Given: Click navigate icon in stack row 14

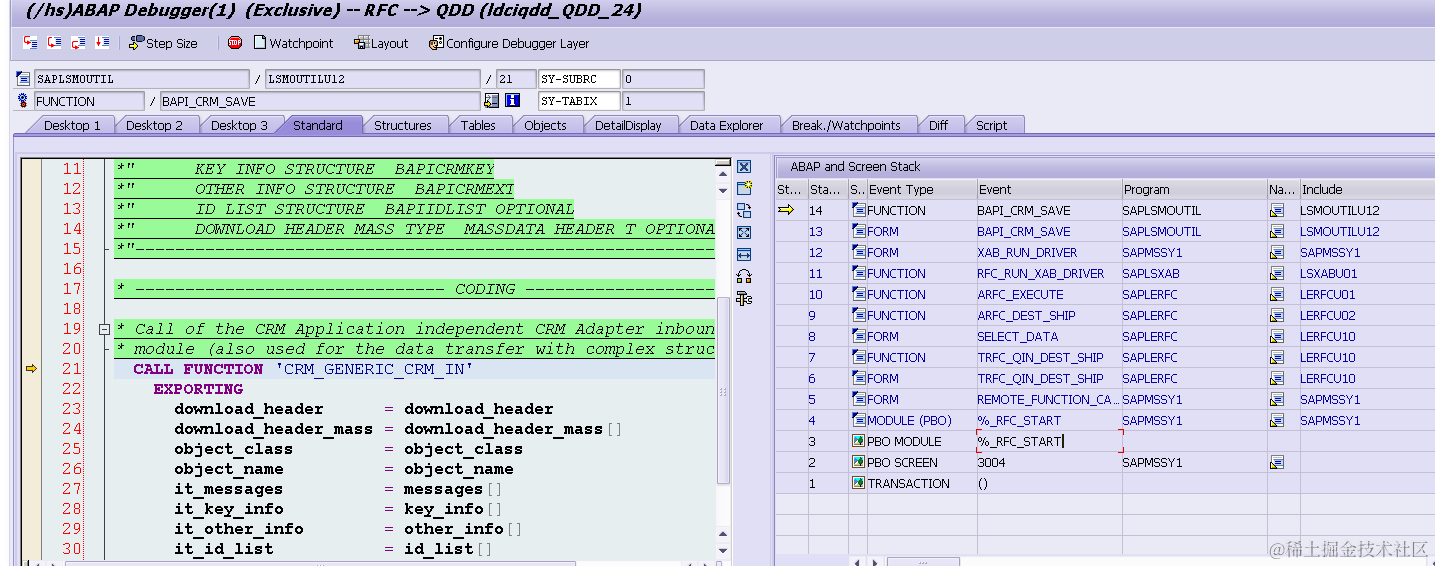Looking at the screenshot, I should tap(1277, 210).
